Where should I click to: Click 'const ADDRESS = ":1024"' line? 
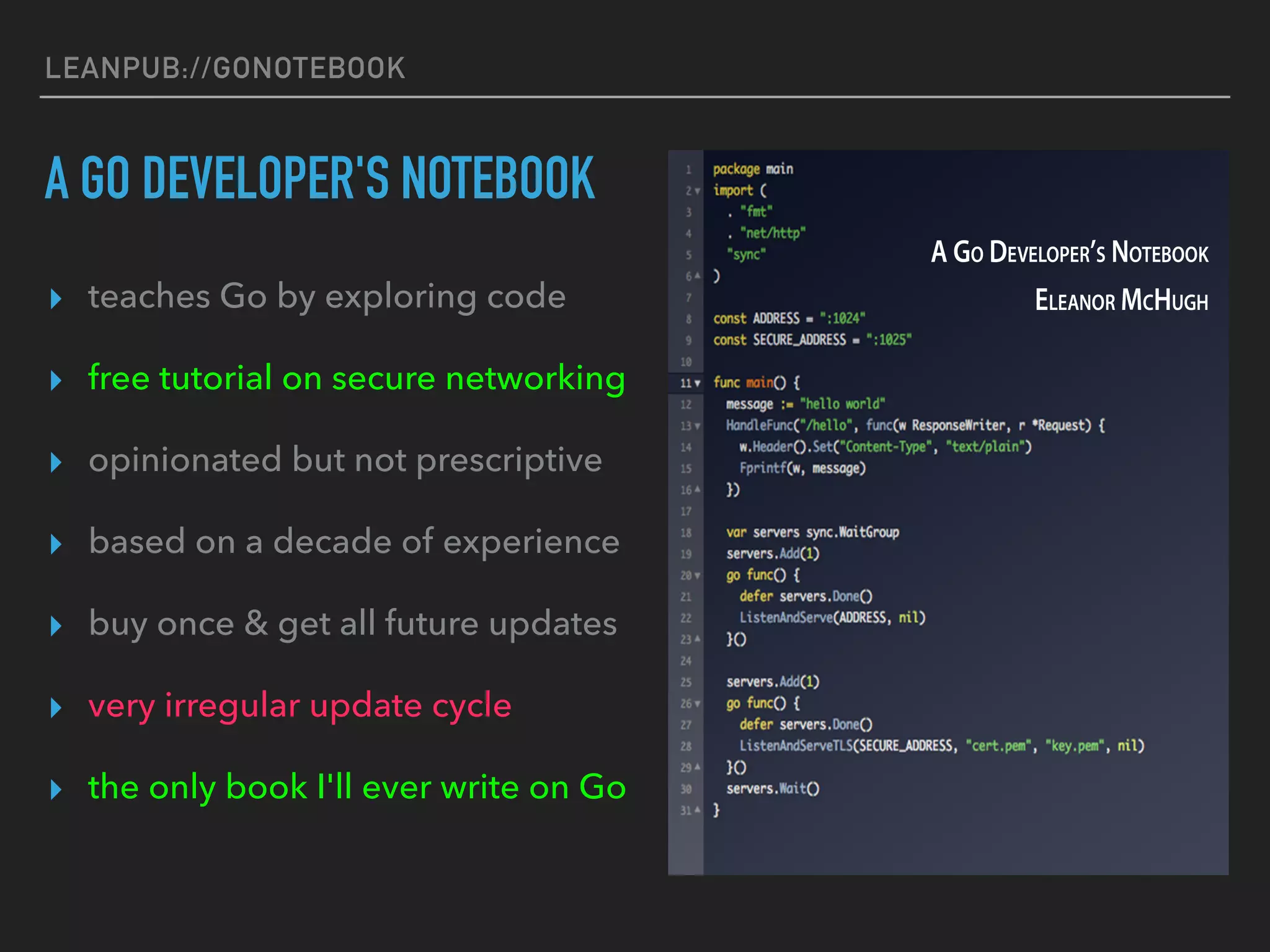point(789,319)
